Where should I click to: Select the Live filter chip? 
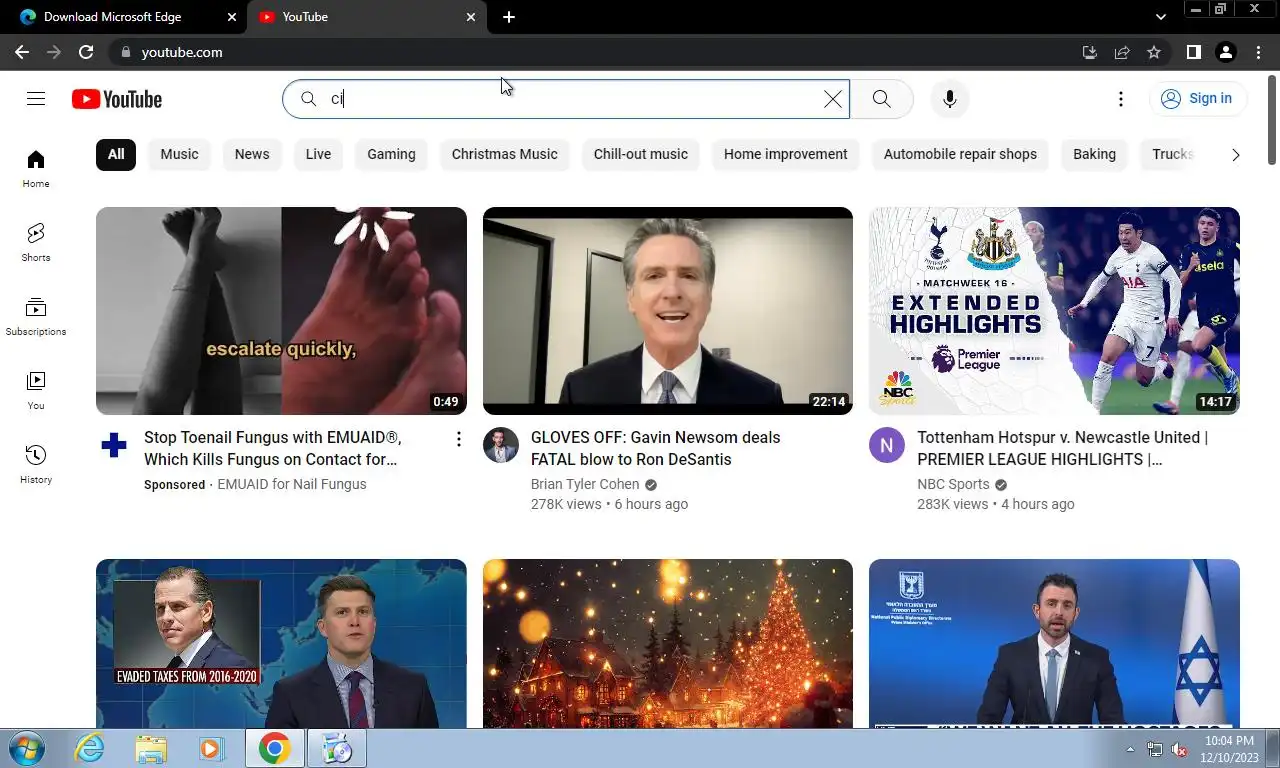(318, 154)
